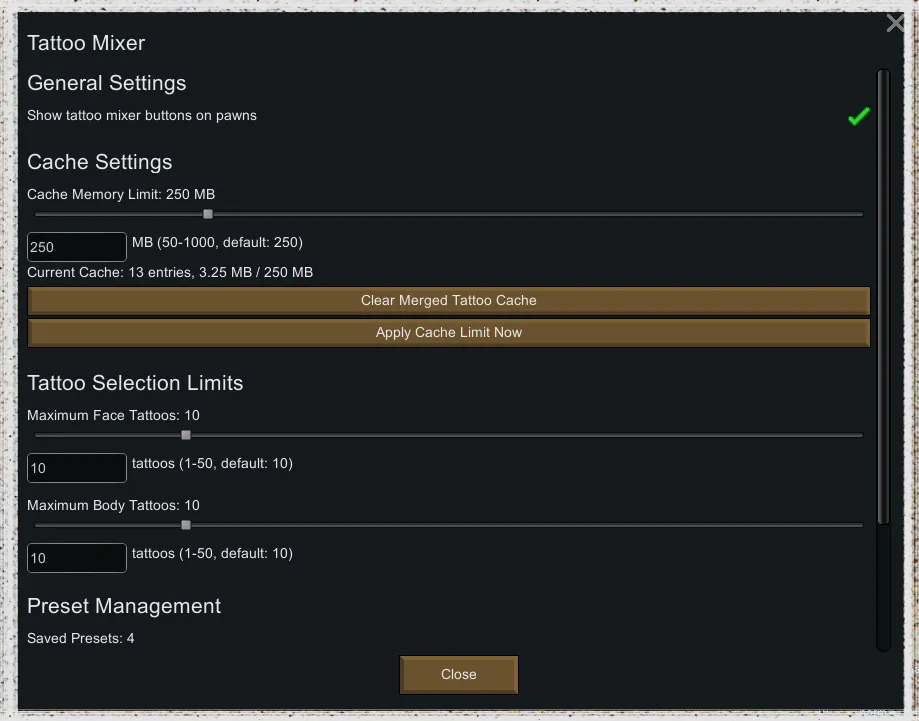The height and width of the screenshot is (721, 919).
Task: Click the scrollbar track below the thumb
Action: pos(883,590)
